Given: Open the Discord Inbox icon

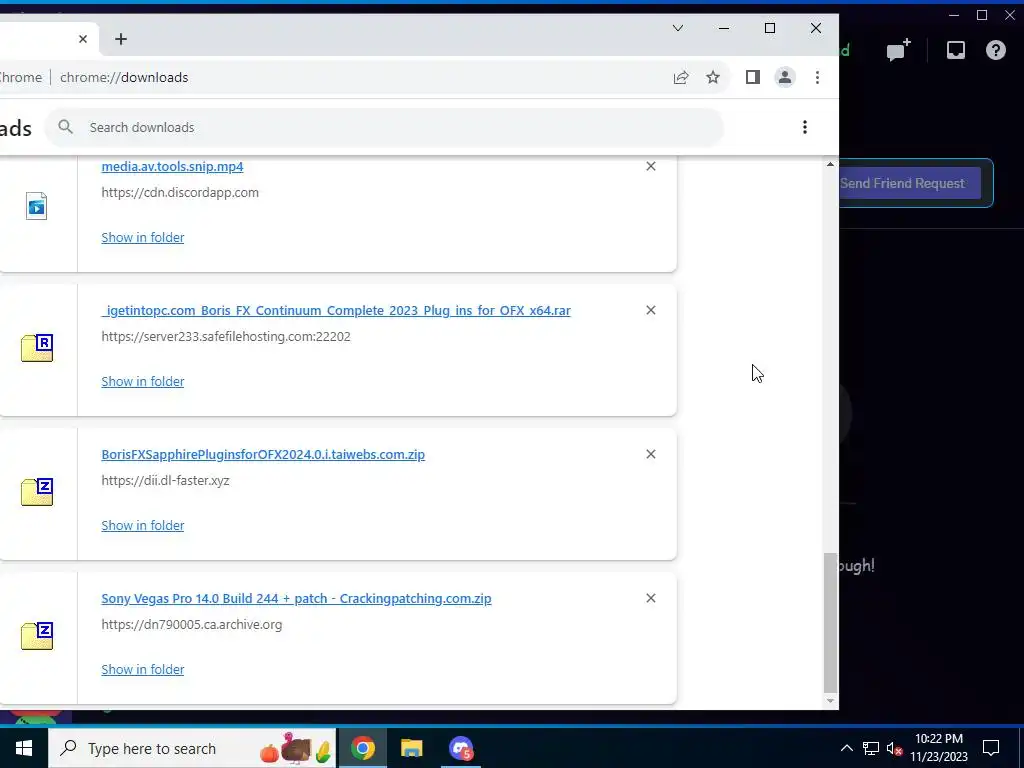Looking at the screenshot, I should [955, 50].
